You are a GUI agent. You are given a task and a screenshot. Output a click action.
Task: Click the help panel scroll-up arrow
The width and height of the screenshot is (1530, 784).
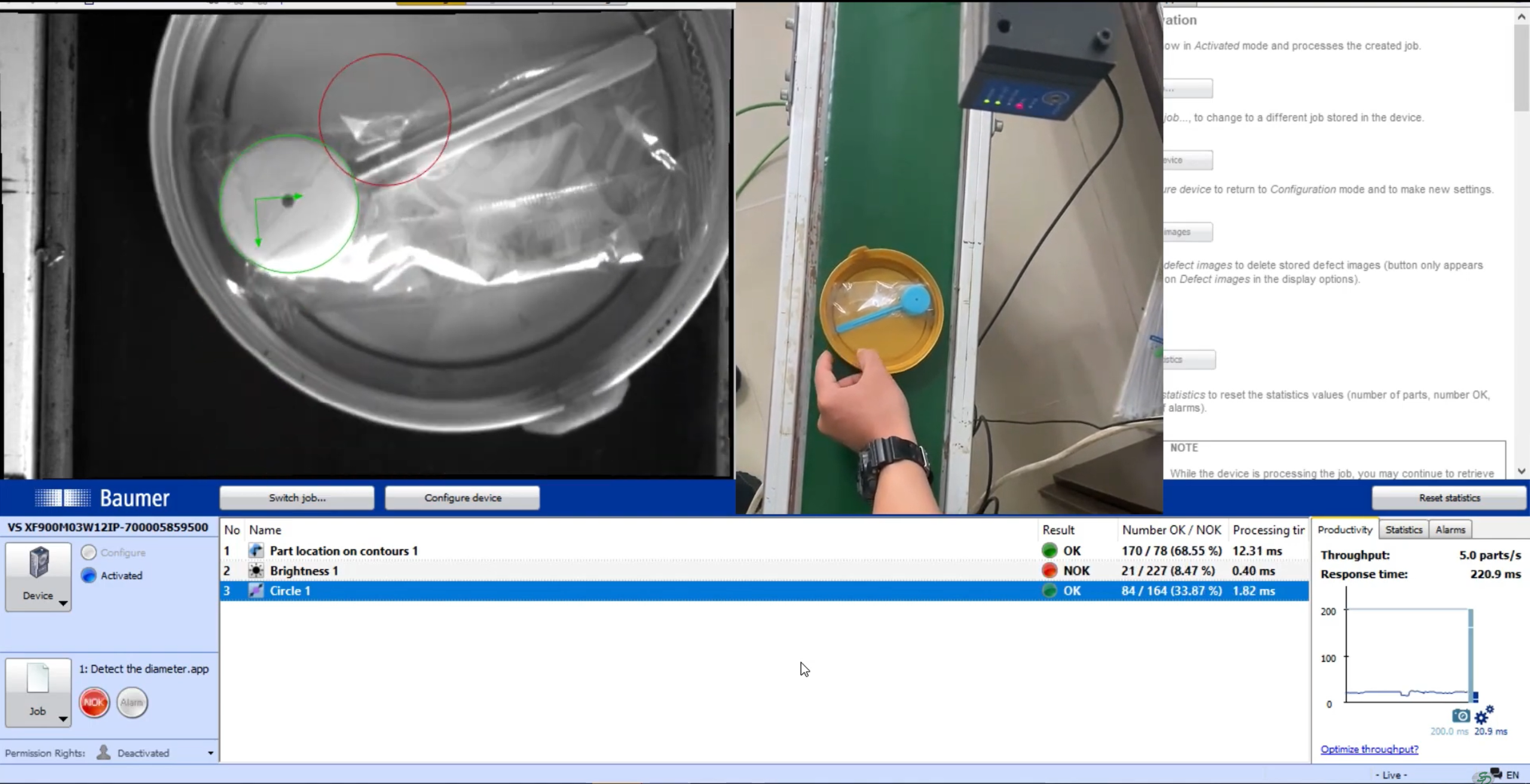click(x=1522, y=17)
